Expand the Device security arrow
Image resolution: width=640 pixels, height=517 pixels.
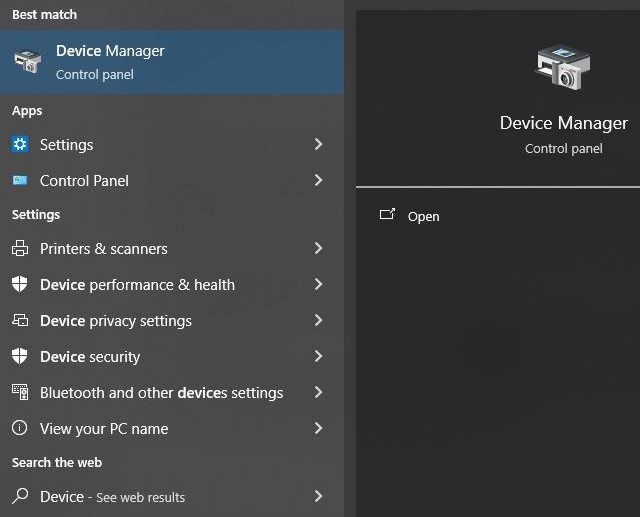click(318, 356)
